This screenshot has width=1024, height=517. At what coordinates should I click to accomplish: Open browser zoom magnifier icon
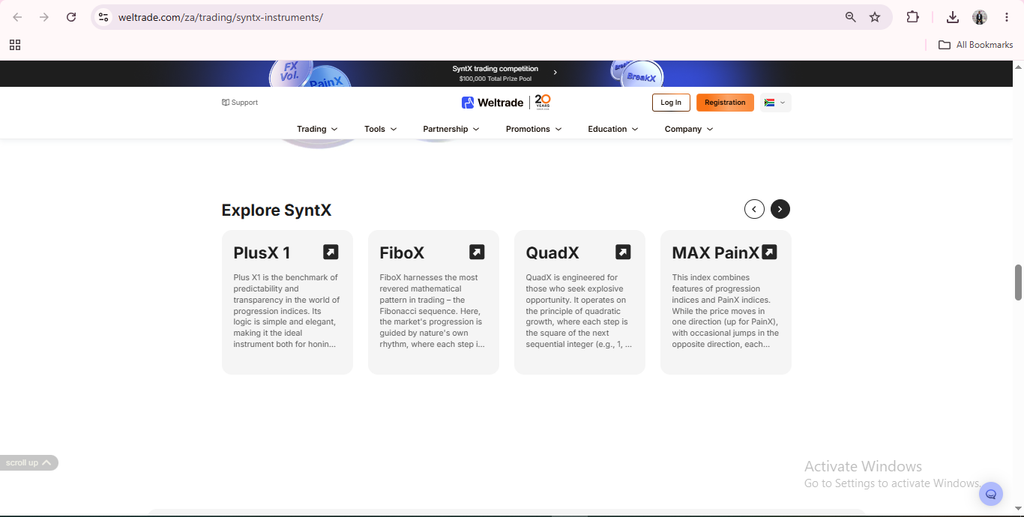pos(850,18)
